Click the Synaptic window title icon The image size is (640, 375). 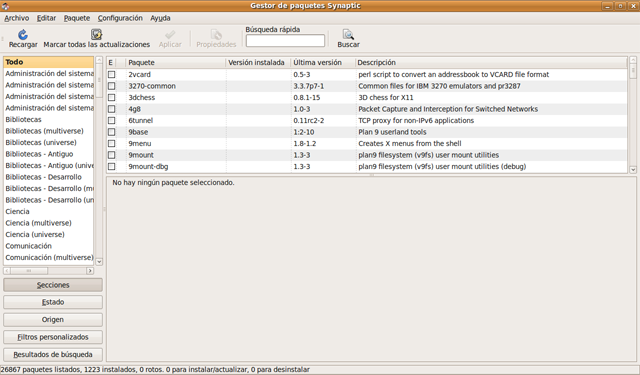[5, 6]
